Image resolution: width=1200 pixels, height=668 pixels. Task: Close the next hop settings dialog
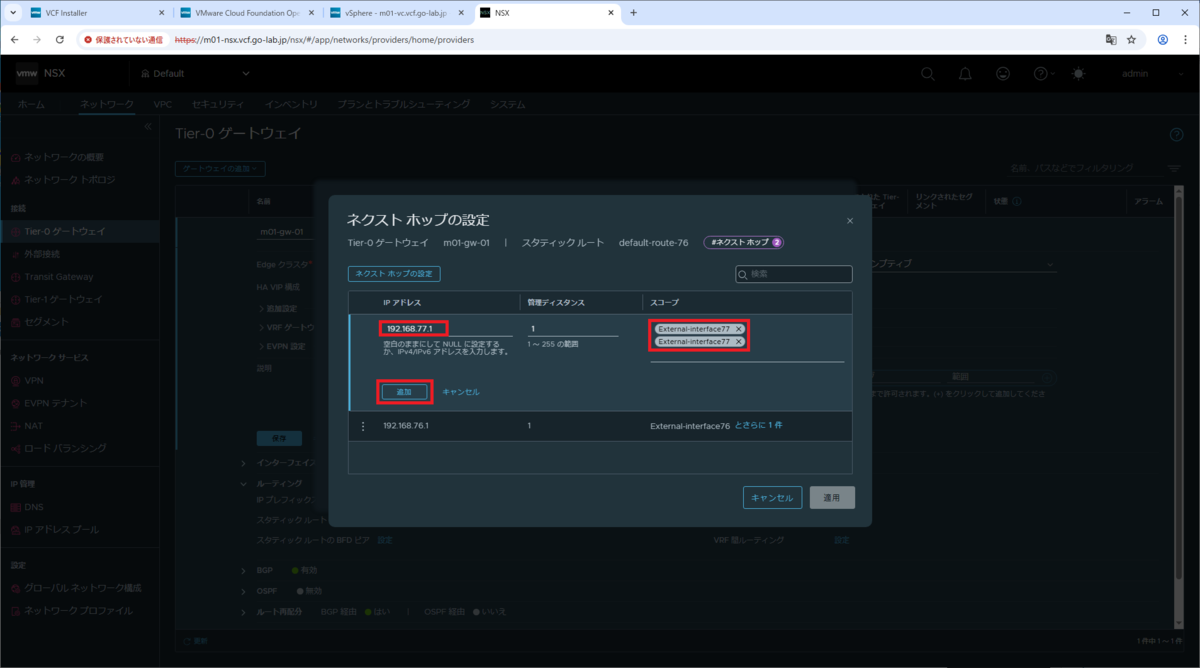click(850, 220)
